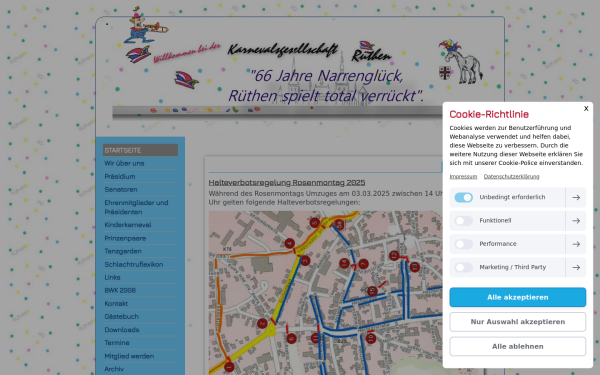Click the trumpet-playing clown logo
The width and height of the screenshot is (600, 375).
[145, 25]
